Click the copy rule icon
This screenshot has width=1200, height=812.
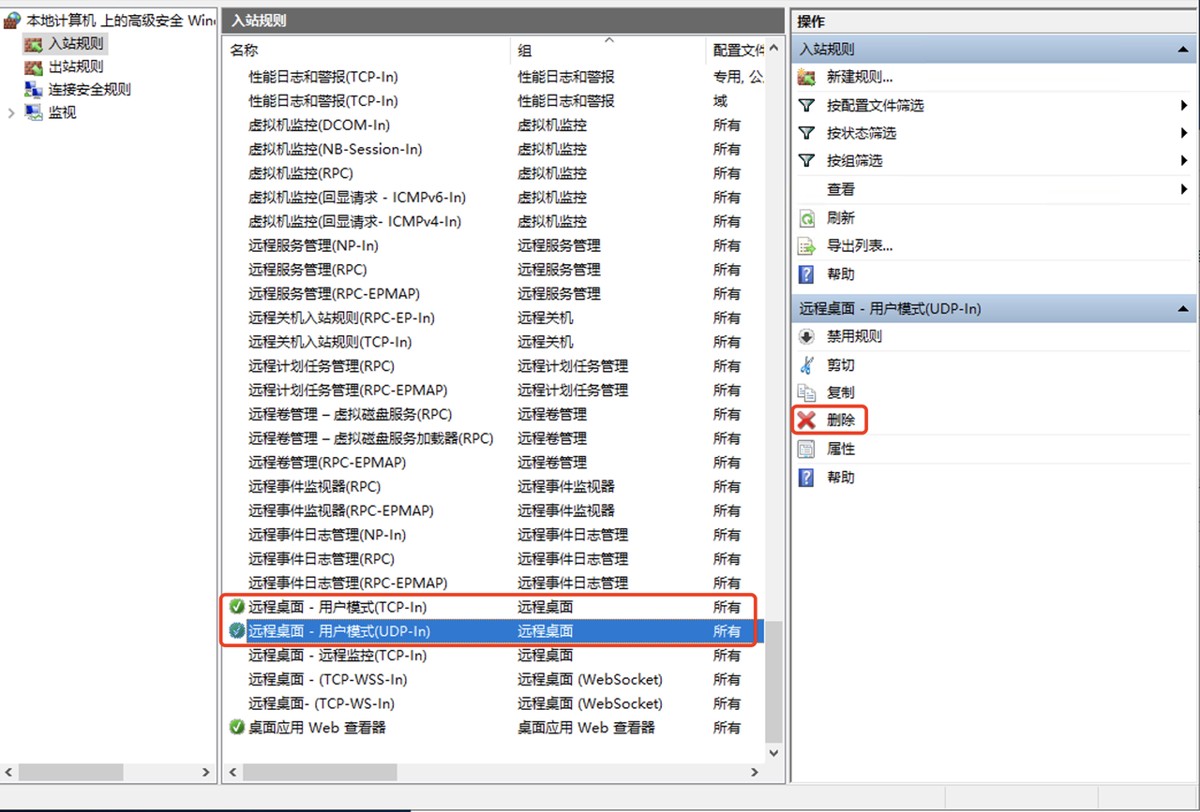[806, 393]
